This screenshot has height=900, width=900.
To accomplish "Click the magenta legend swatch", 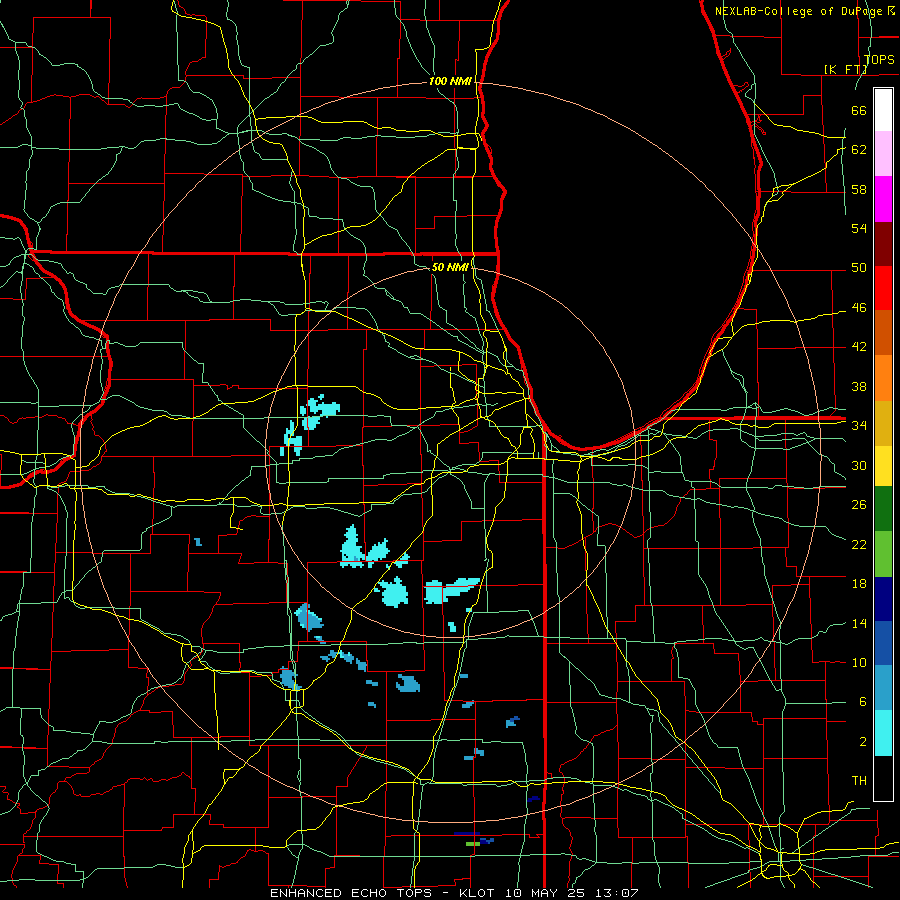I will click(883, 199).
